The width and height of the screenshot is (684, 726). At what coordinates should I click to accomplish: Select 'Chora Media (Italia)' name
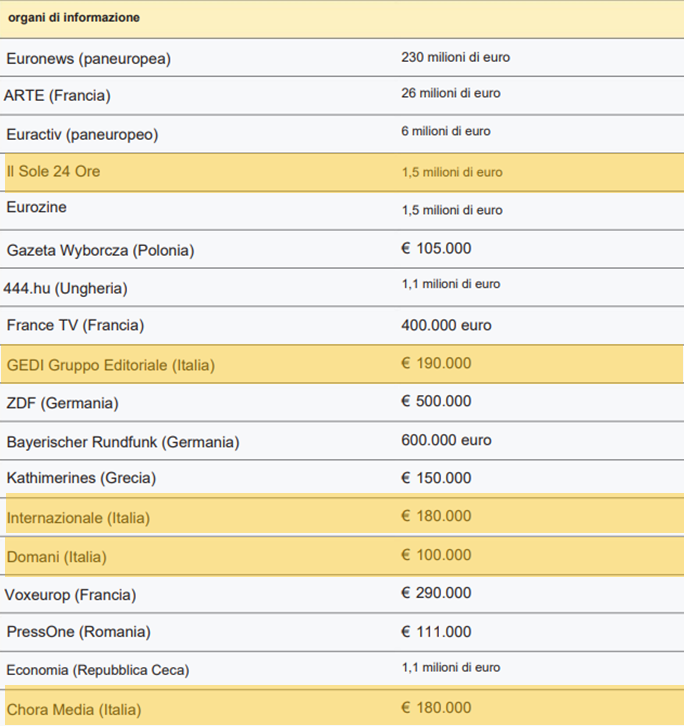point(74,710)
